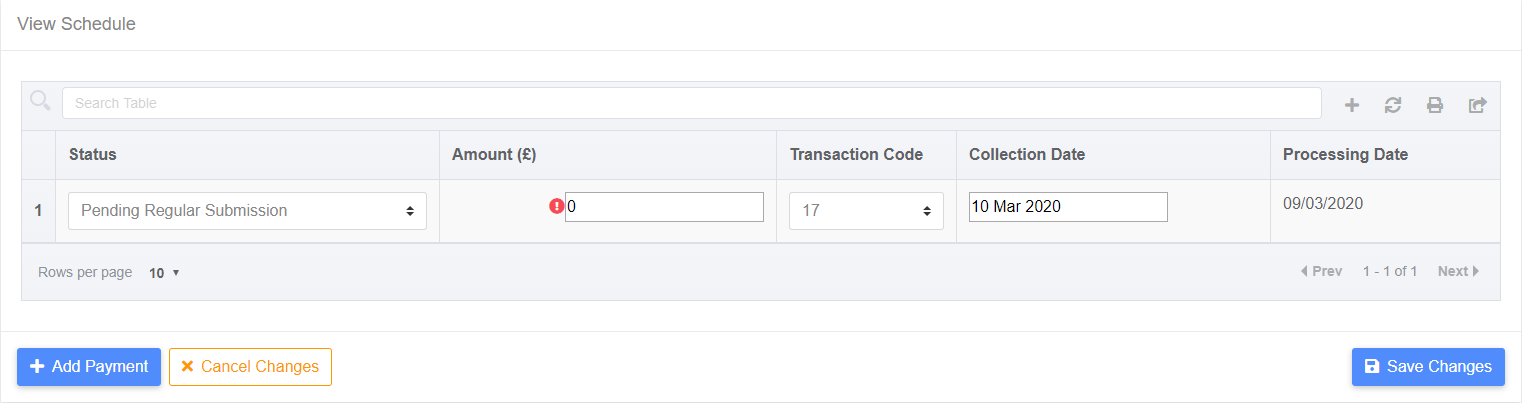Click the plus icon in table toolbar
The height and width of the screenshot is (403, 1522).
click(x=1351, y=104)
